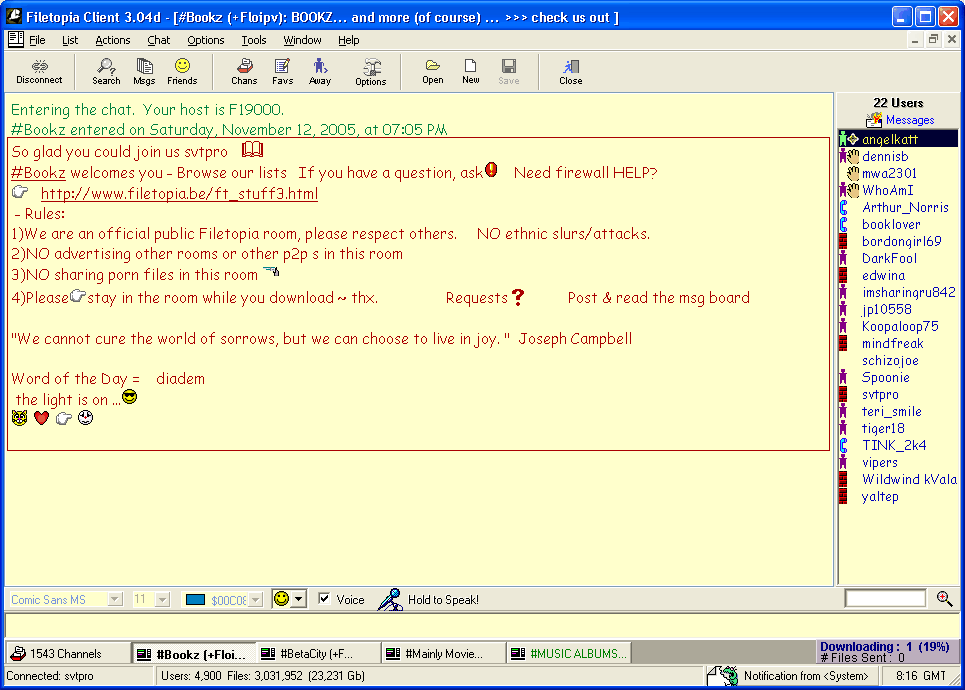The height and width of the screenshot is (690, 965).
Task: Open the filetopia.be ft_stuff3.html link
Action: click(179, 194)
